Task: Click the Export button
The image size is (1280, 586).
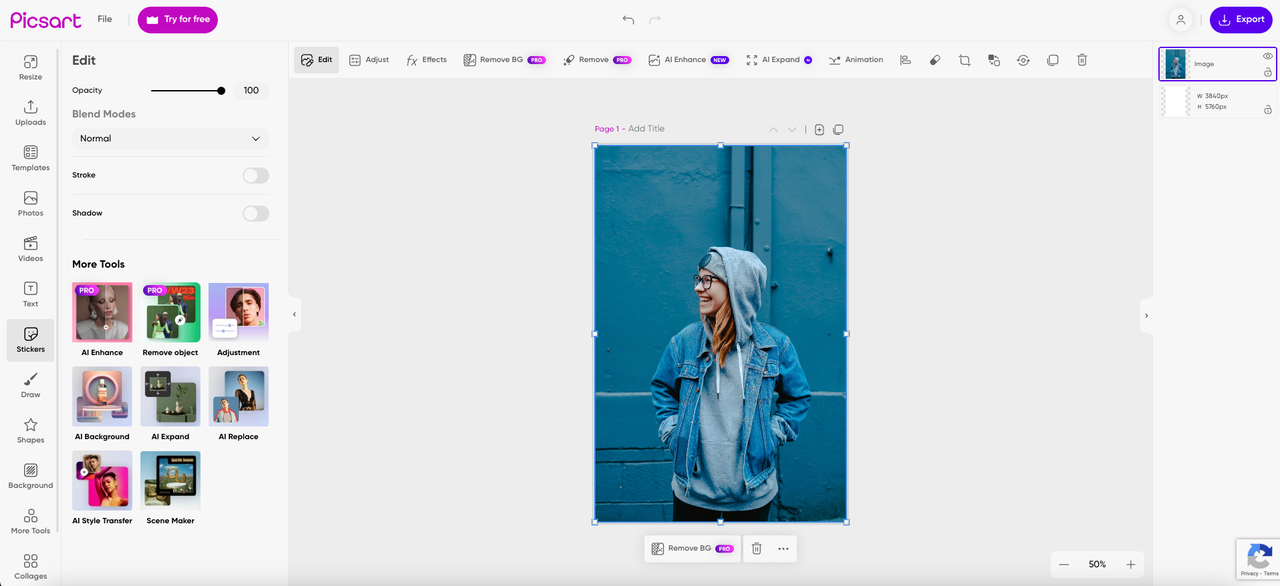Action: tap(1241, 19)
